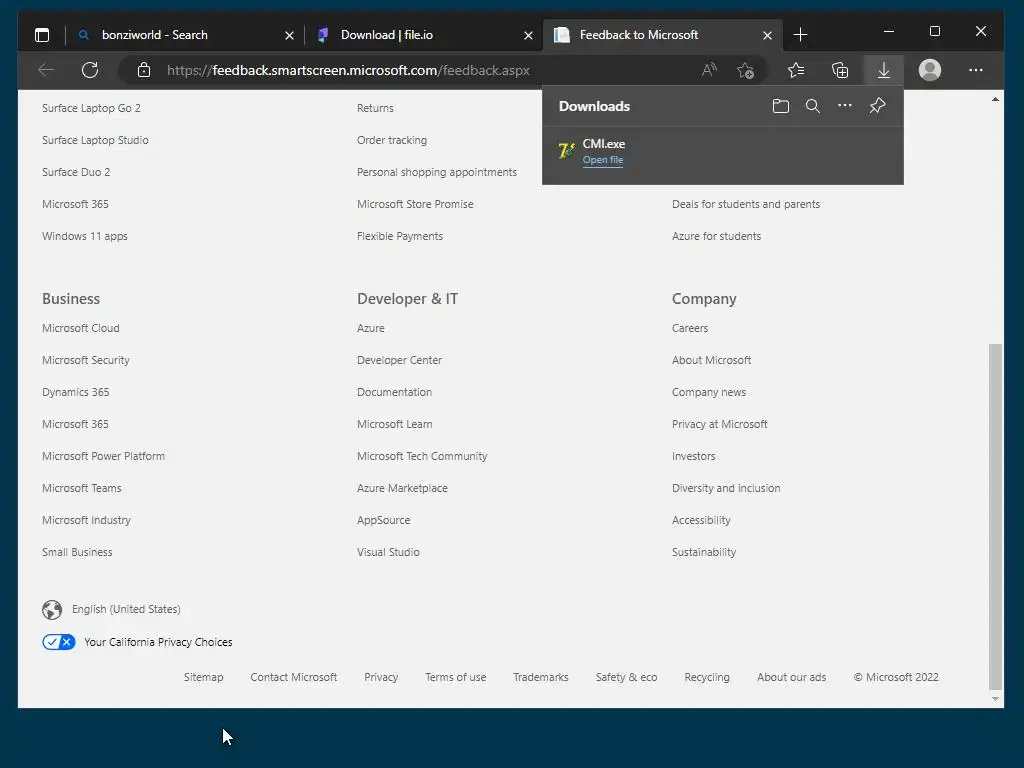Open the Read aloud icon
Viewport: 1024px width, 768px height.
(x=709, y=70)
